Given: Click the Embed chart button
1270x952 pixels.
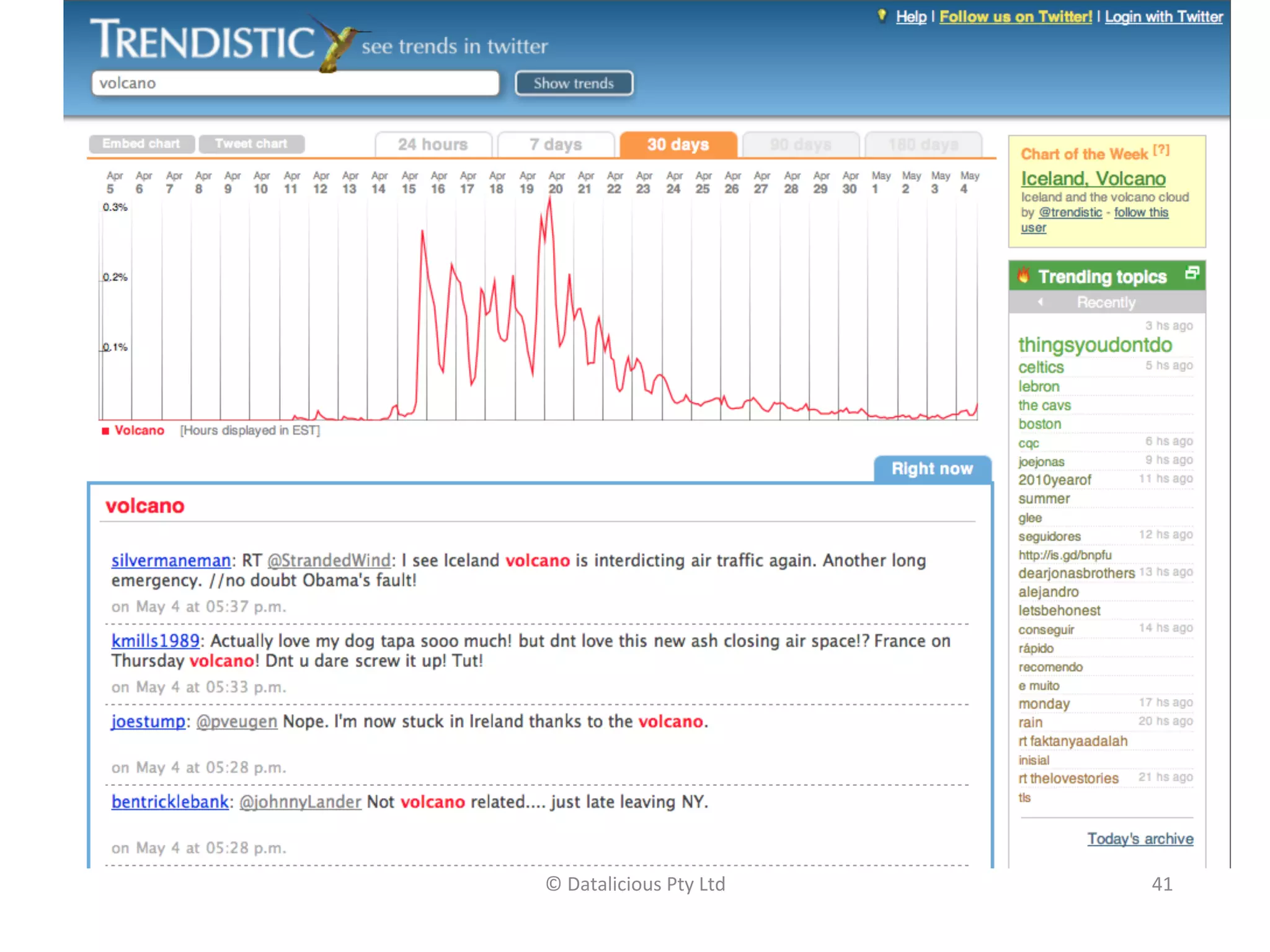Looking at the screenshot, I should [x=141, y=144].
